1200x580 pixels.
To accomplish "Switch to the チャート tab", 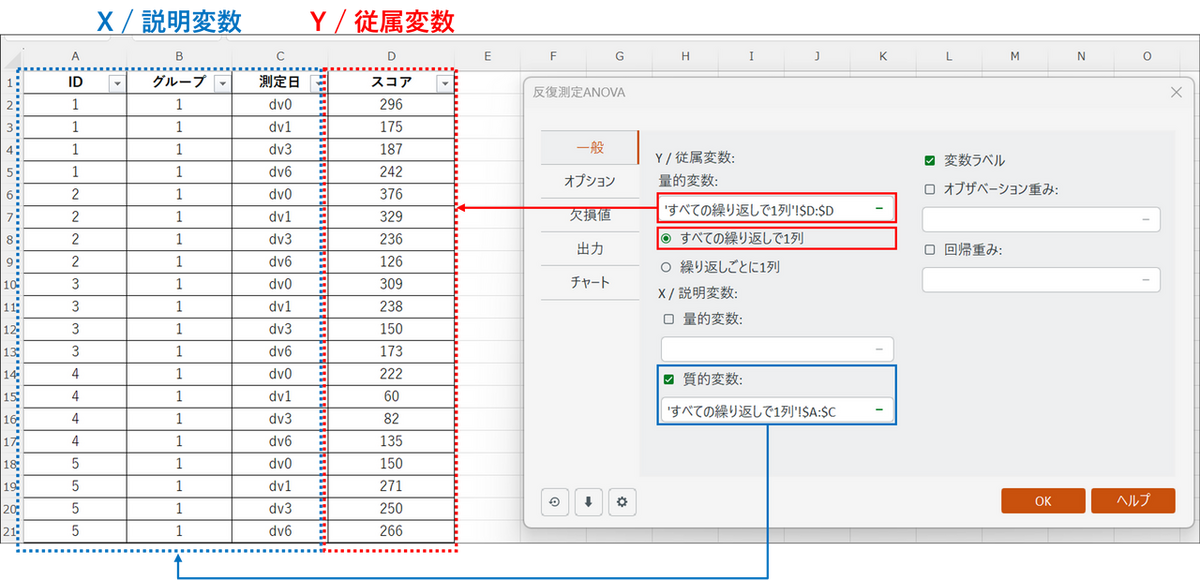I will tap(589, 282).
